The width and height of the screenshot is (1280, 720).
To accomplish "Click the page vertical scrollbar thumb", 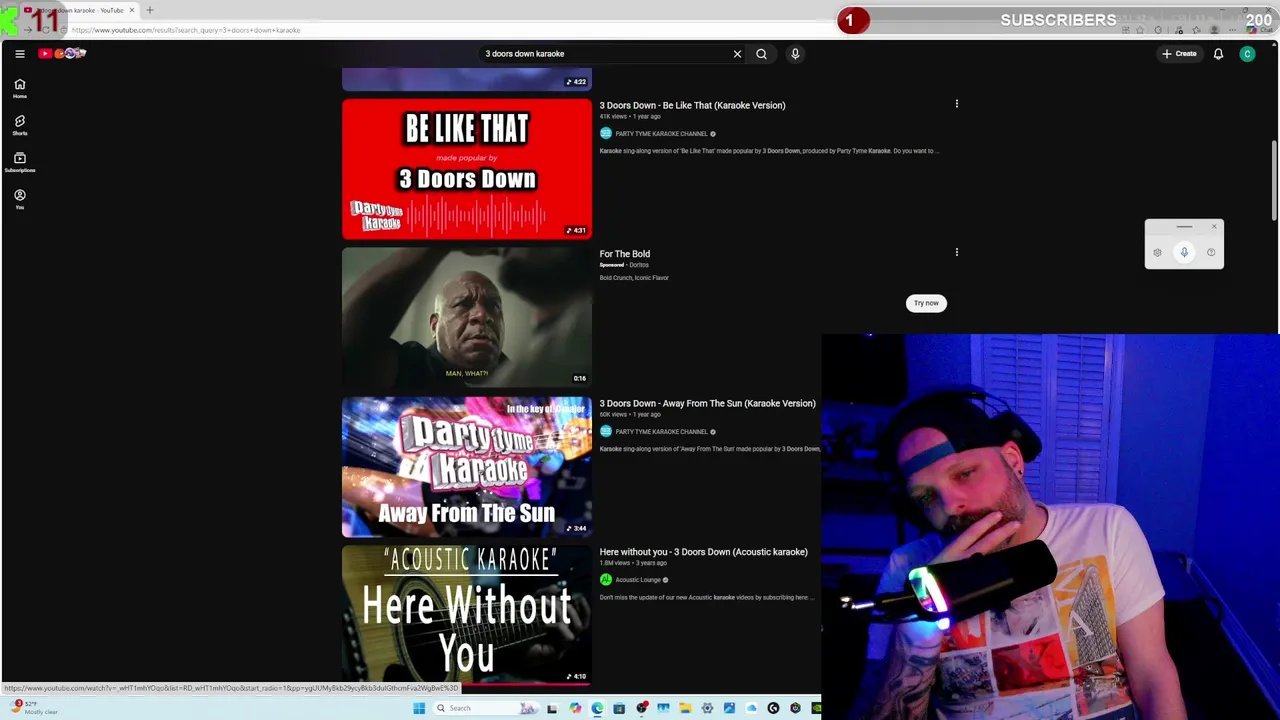I will (1275, 180).
